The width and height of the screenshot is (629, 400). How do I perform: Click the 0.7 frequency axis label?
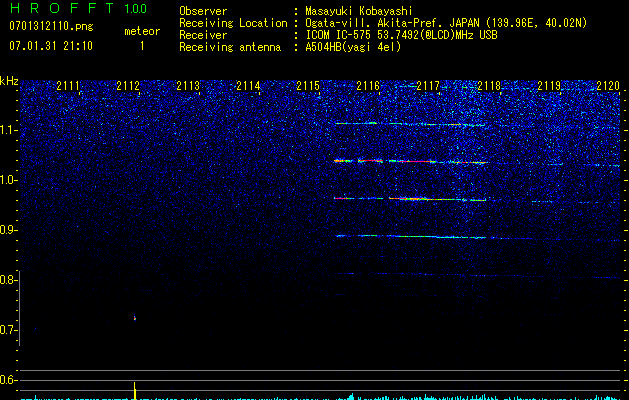click(x=7, y=330)
